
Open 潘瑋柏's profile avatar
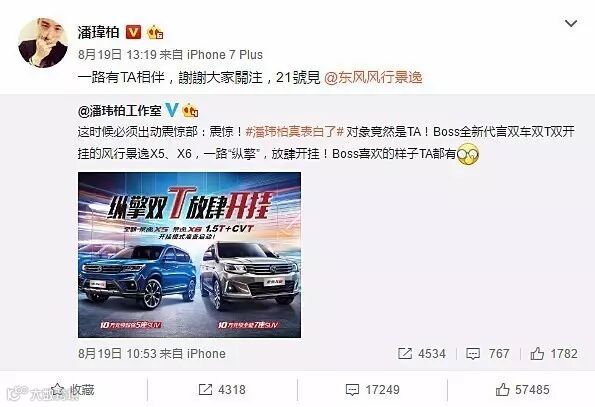pyautogui.click(x=42, y=42)
